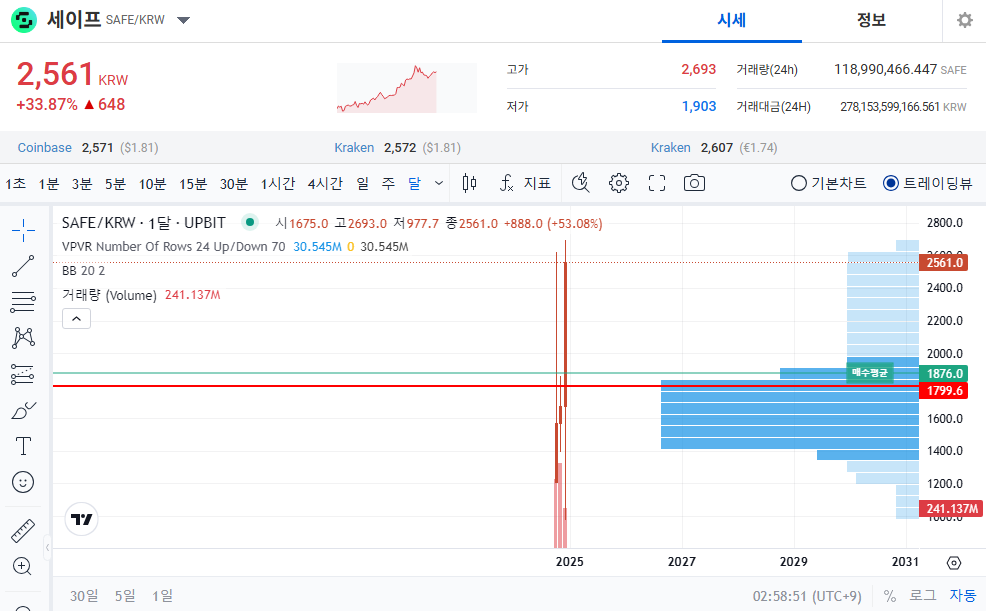Viewport: 986px width, 611px height.
Task: Collapse the left drawing toolbar handle
Action: click(x=47, y=548)
